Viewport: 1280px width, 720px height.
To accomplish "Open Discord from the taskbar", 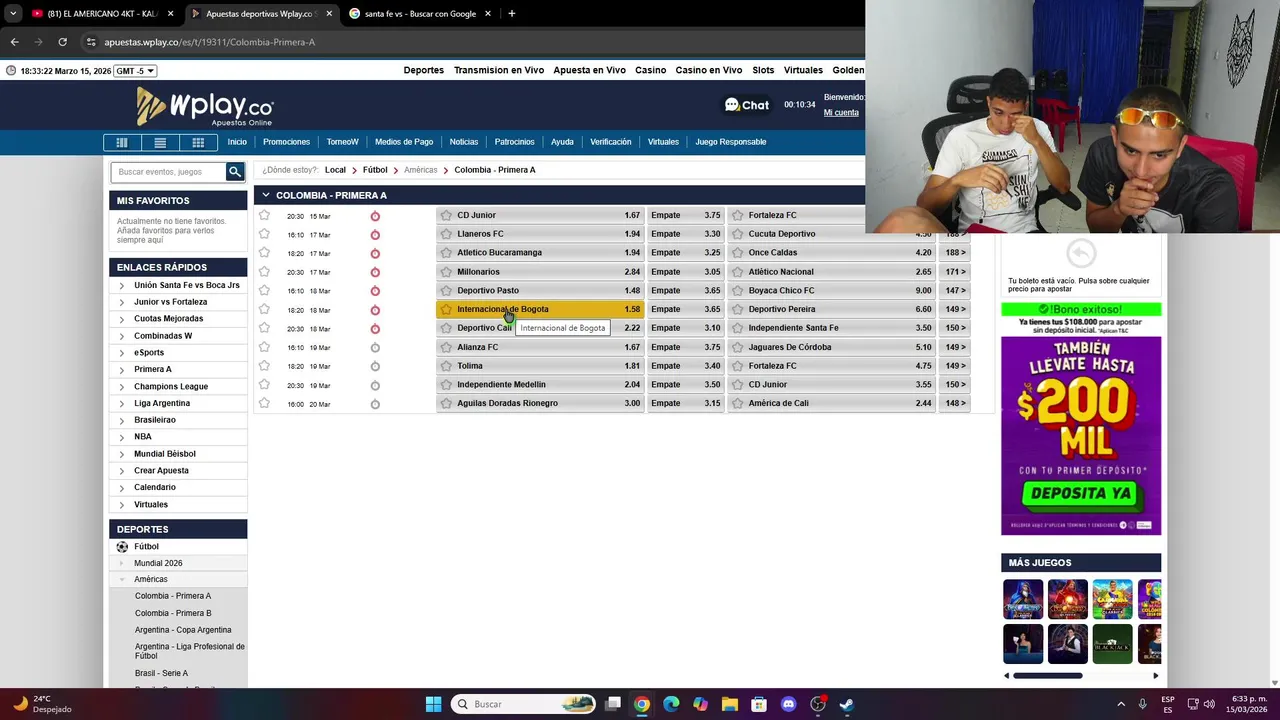I will coord(788,704).
